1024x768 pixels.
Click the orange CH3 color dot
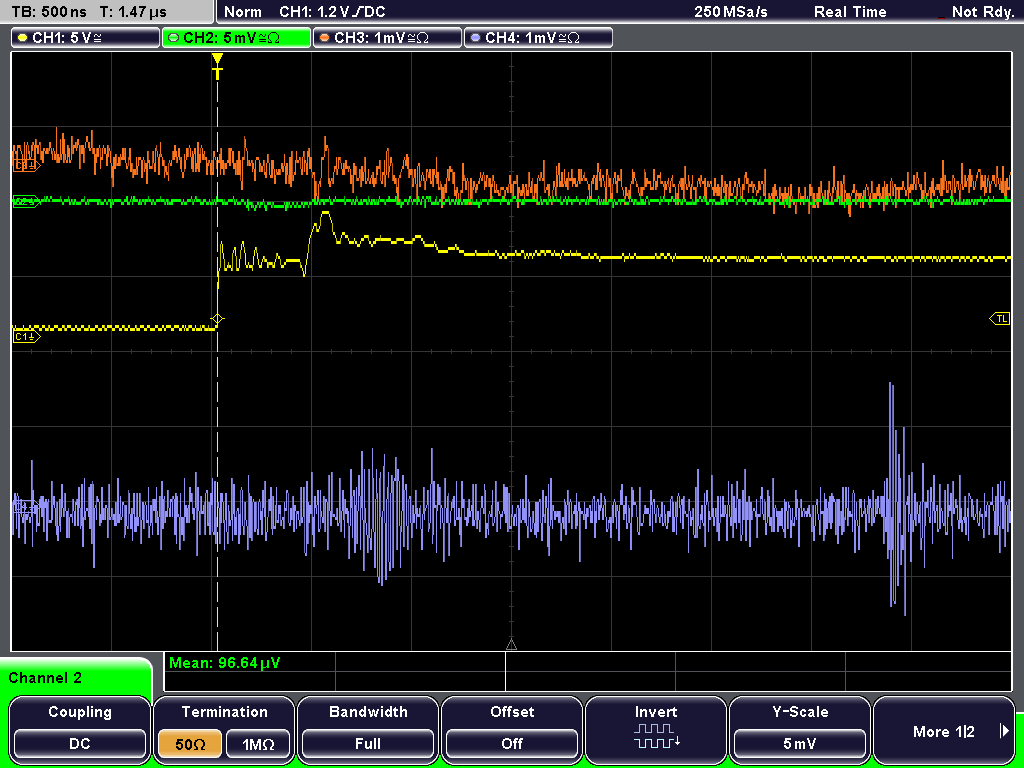[x=324, y=38]
